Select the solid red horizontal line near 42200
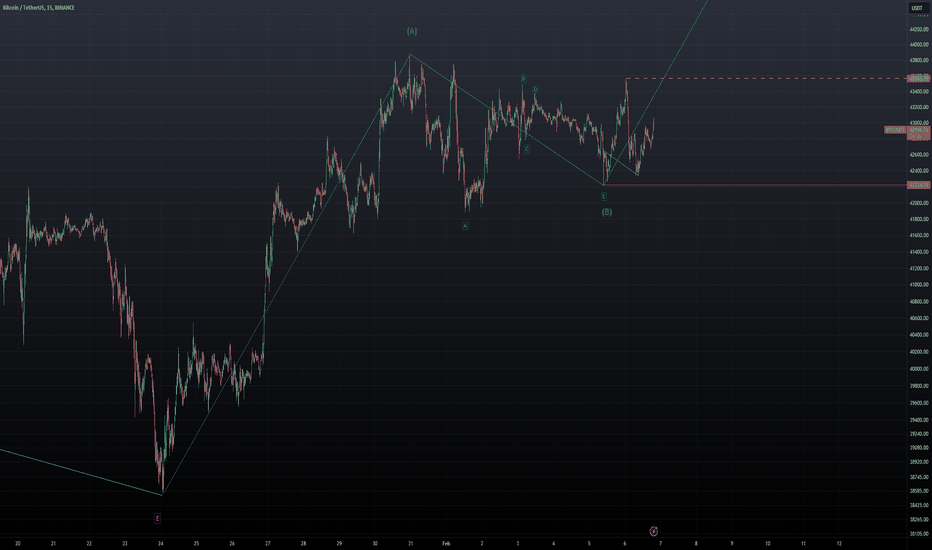932x550 pixels. 755,185
